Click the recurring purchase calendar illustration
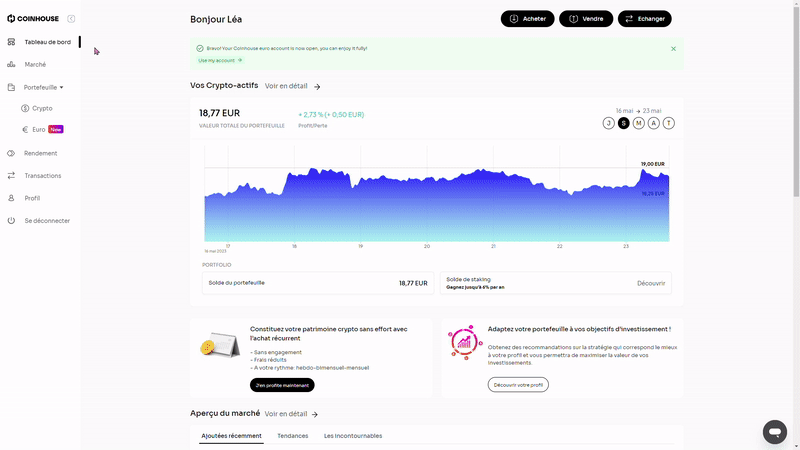Image resolution: width=800 pixels, height=450 pixels. click(220, 345)
